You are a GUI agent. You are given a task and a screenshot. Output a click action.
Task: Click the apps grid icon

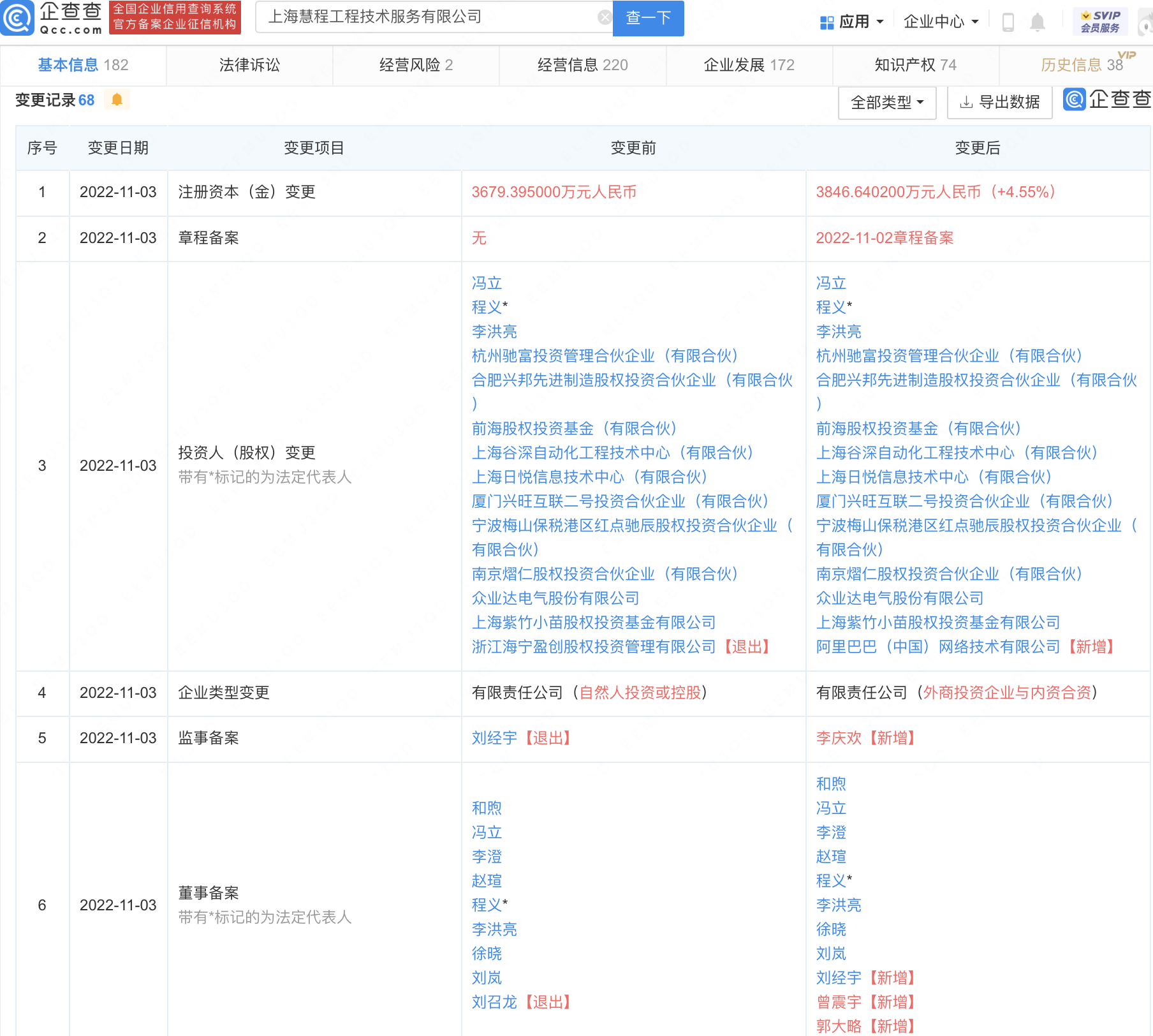click(x=827, y=22)
